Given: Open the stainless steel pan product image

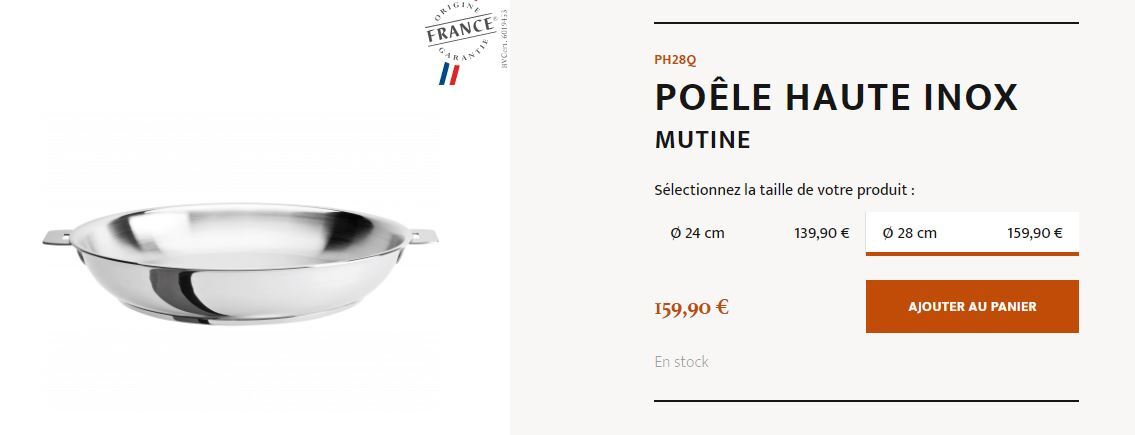Looking at the screenshot, I should point(243,265).
